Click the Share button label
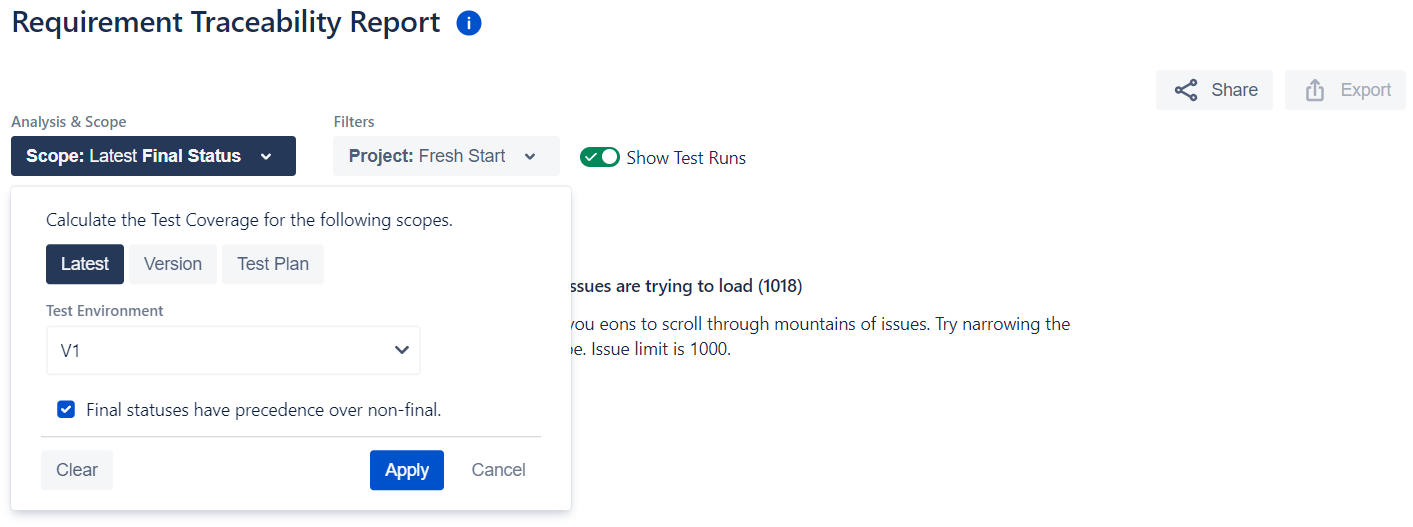 pos(1235,90)
